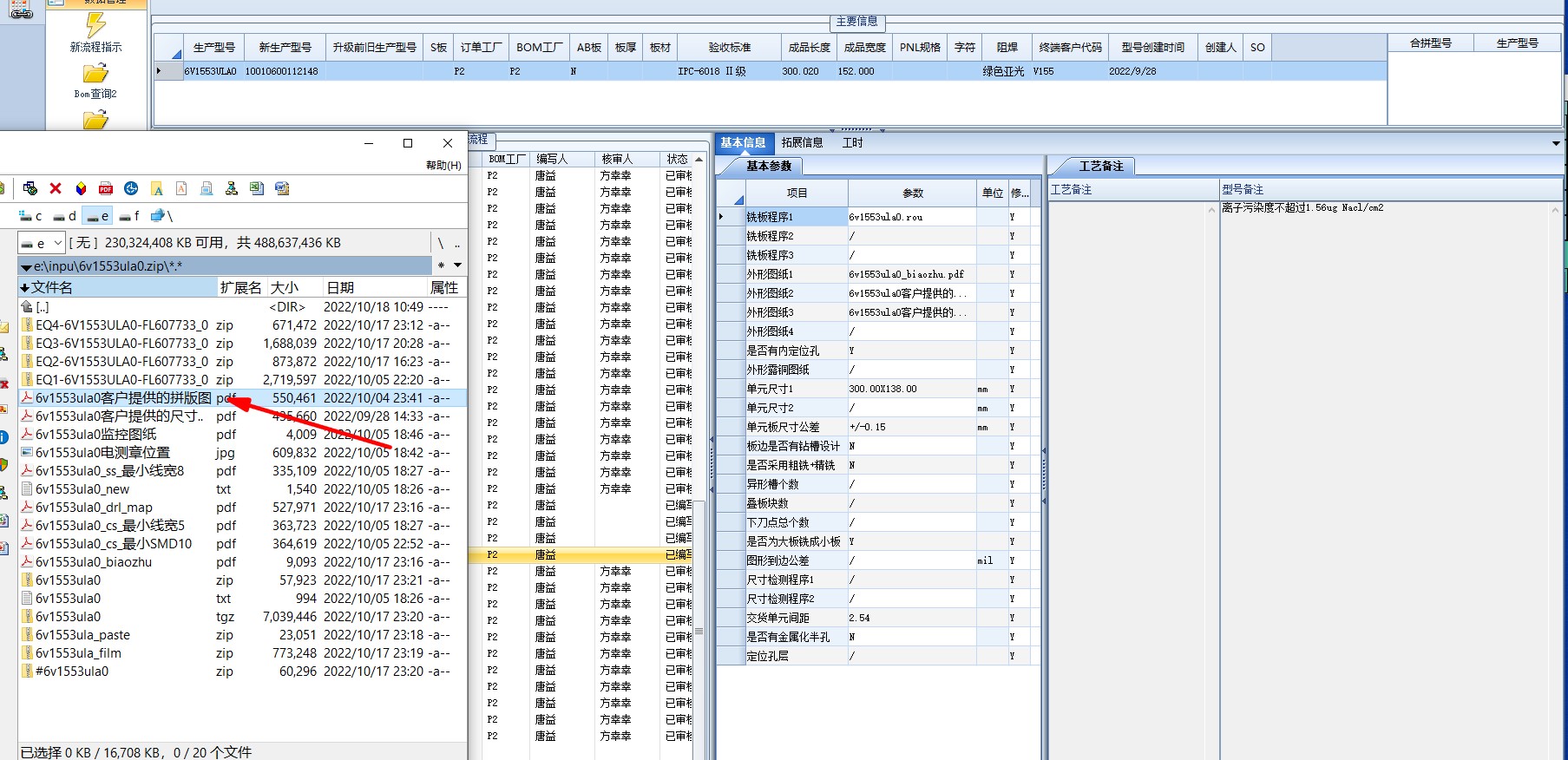Open the drive selection dropdown showing e
Image resolution: width=1568 pixels, height=760 pixels.
click(42, 243)
